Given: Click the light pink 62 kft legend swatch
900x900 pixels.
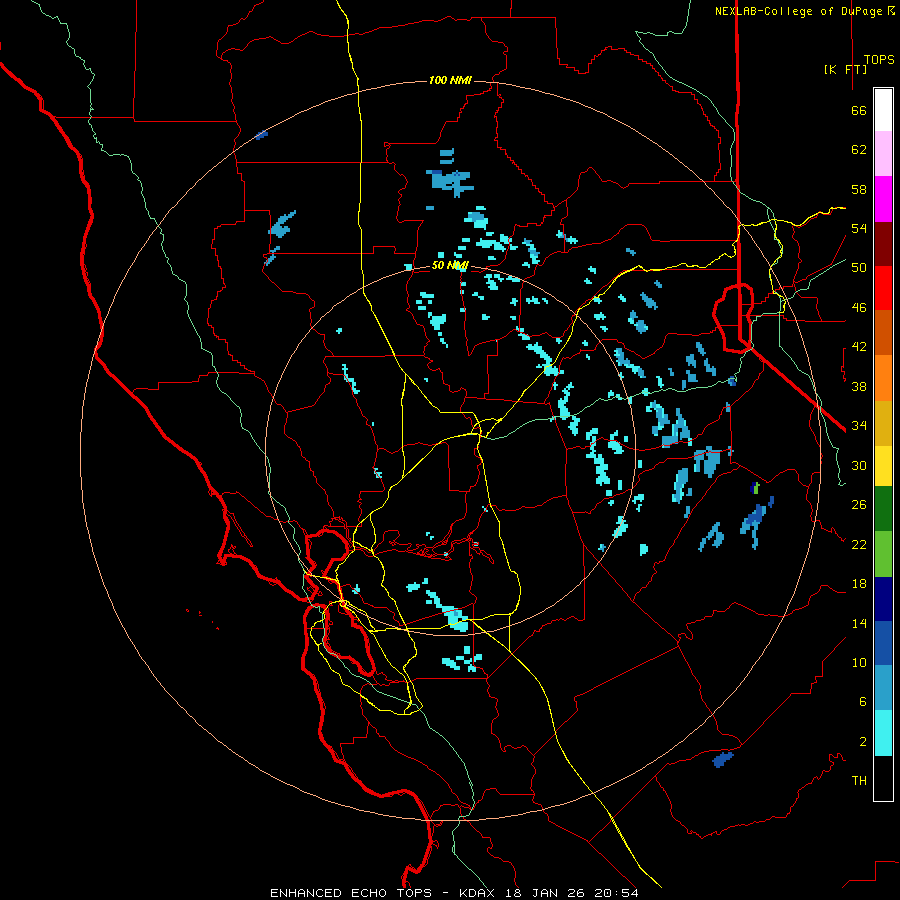Looking at the screenshot, I should (883, 154).
